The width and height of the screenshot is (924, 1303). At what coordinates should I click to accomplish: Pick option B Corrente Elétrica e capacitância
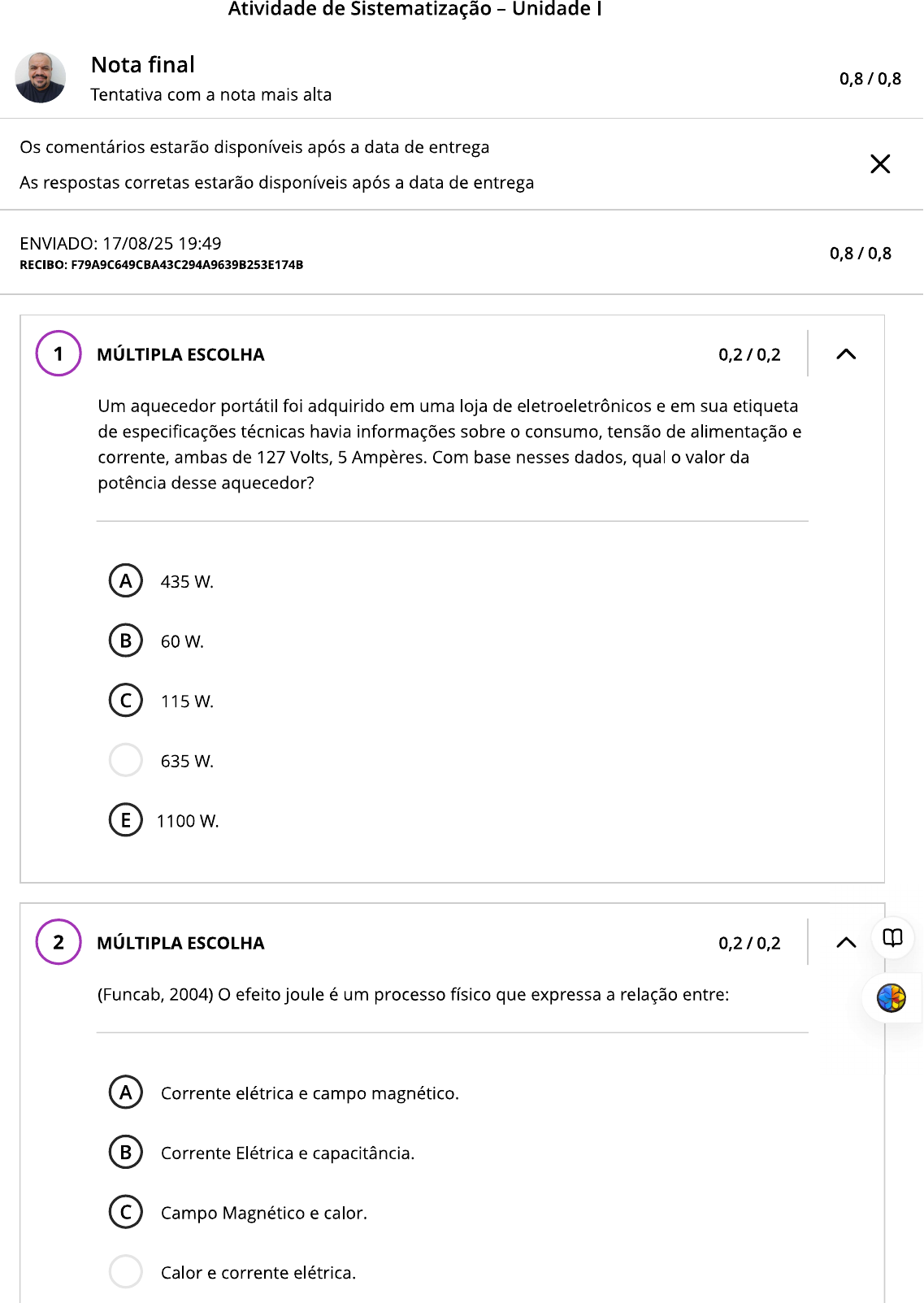click(x=126, y=1153)
